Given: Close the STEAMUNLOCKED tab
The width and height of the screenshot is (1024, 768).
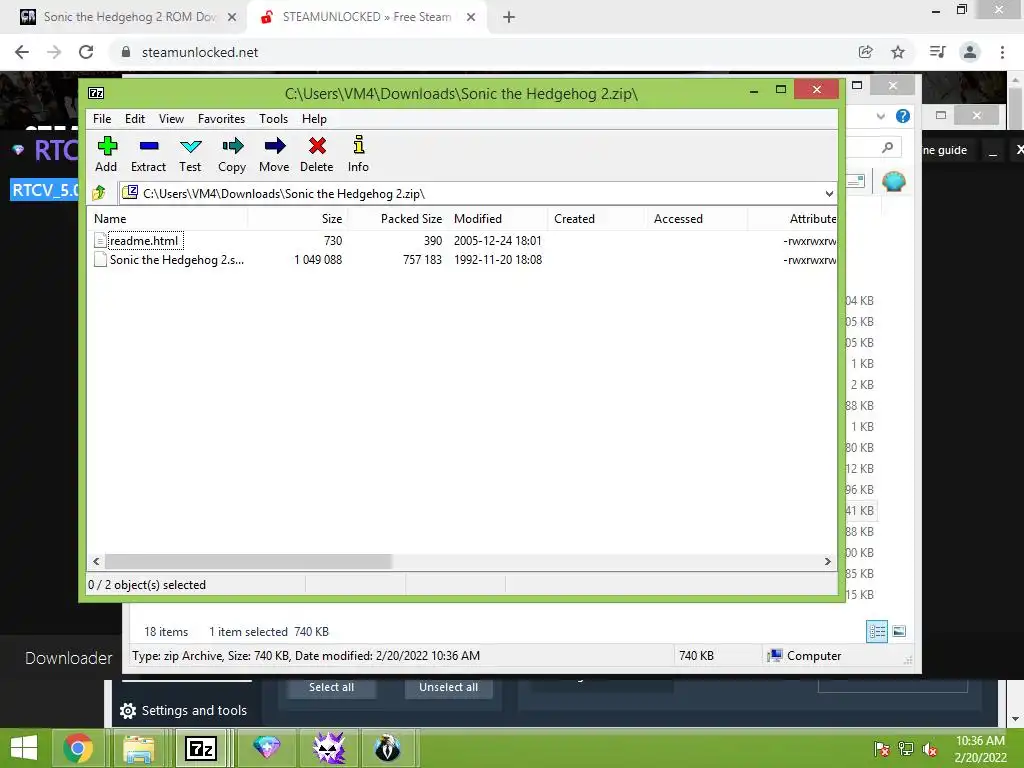Looking at the screenshot, I should (x=471, y=17).
